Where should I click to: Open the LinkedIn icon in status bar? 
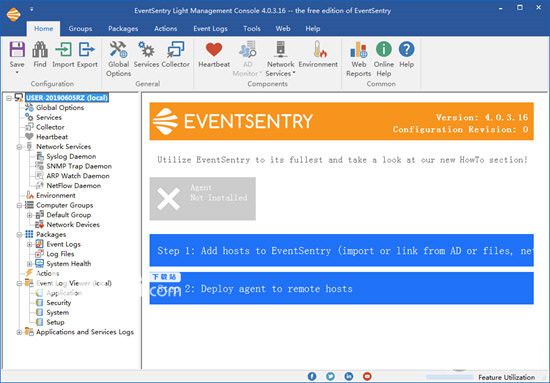(x=349, y=376)
